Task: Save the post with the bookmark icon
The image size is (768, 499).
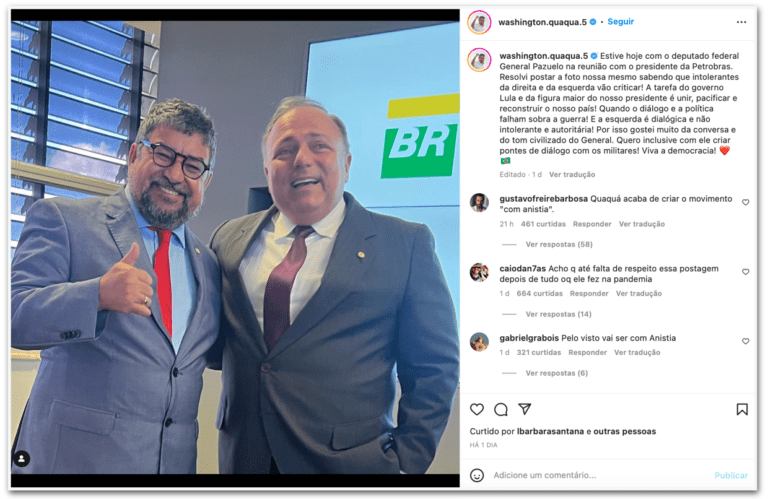Action: click(742, 409)
